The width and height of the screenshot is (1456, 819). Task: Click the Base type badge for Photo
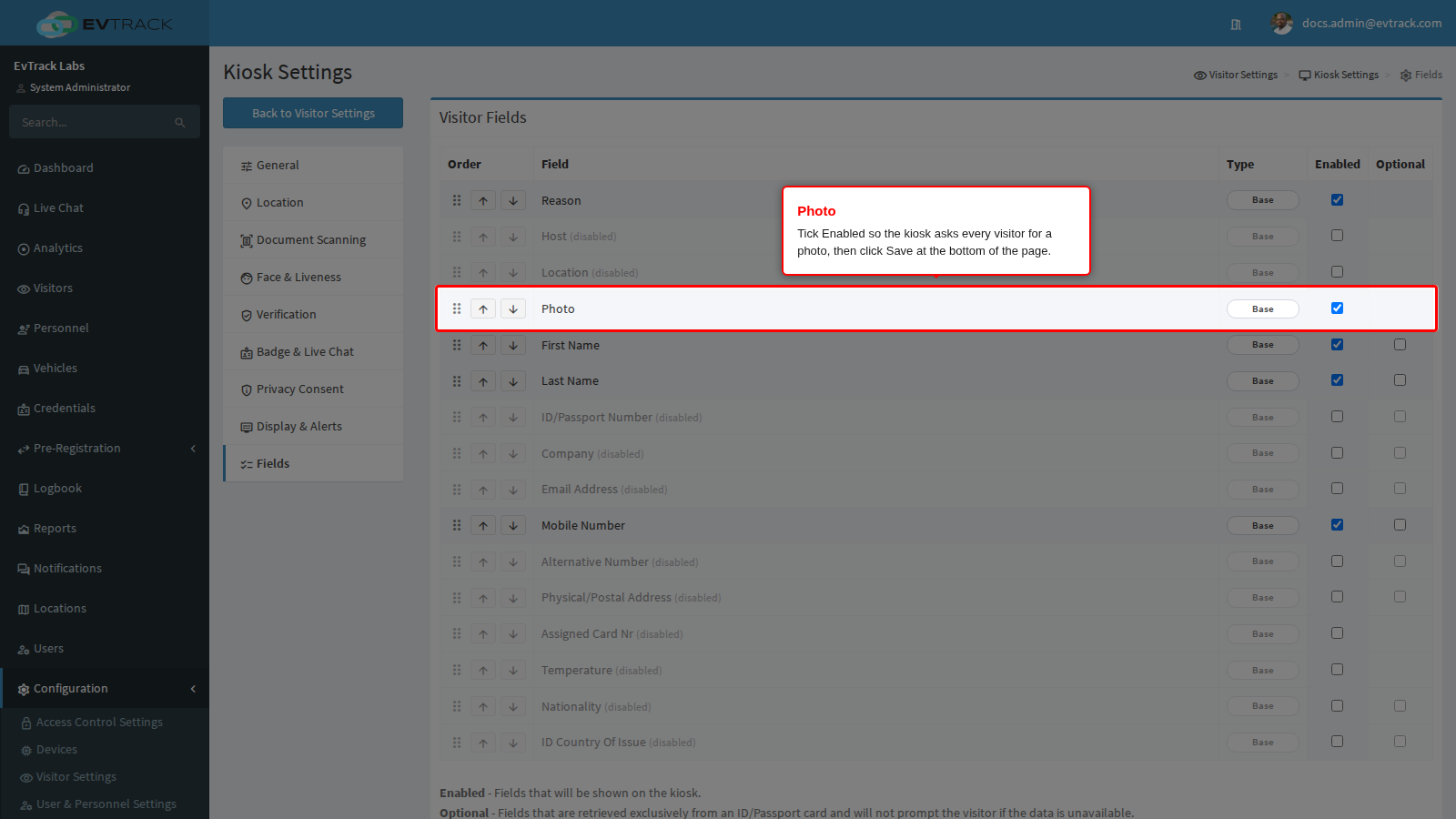click(1263, 309)
